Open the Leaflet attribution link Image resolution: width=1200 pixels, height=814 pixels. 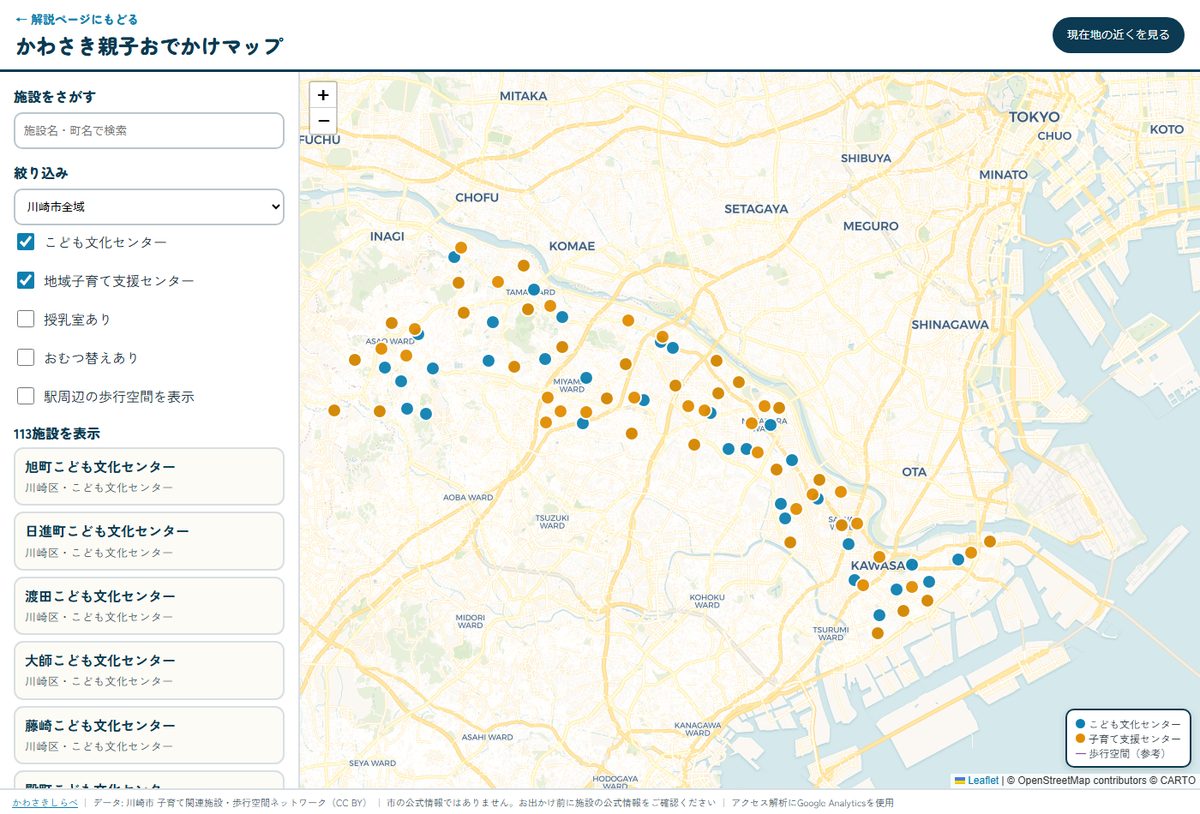(976, 780)
